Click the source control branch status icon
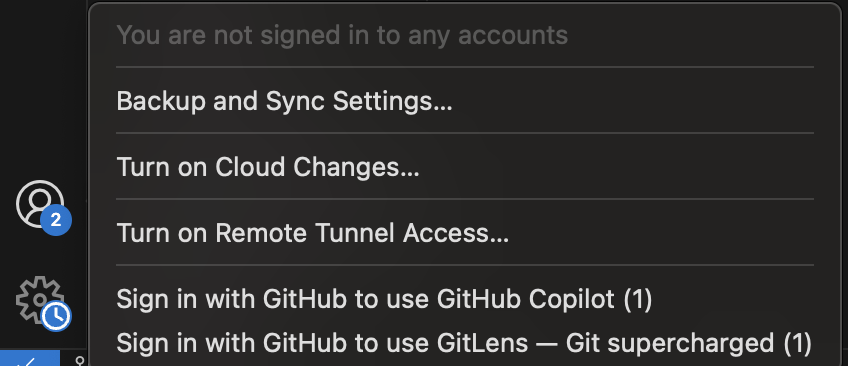Image resolution: width=848 pixels, height=366 pixels. click(80, 361)
